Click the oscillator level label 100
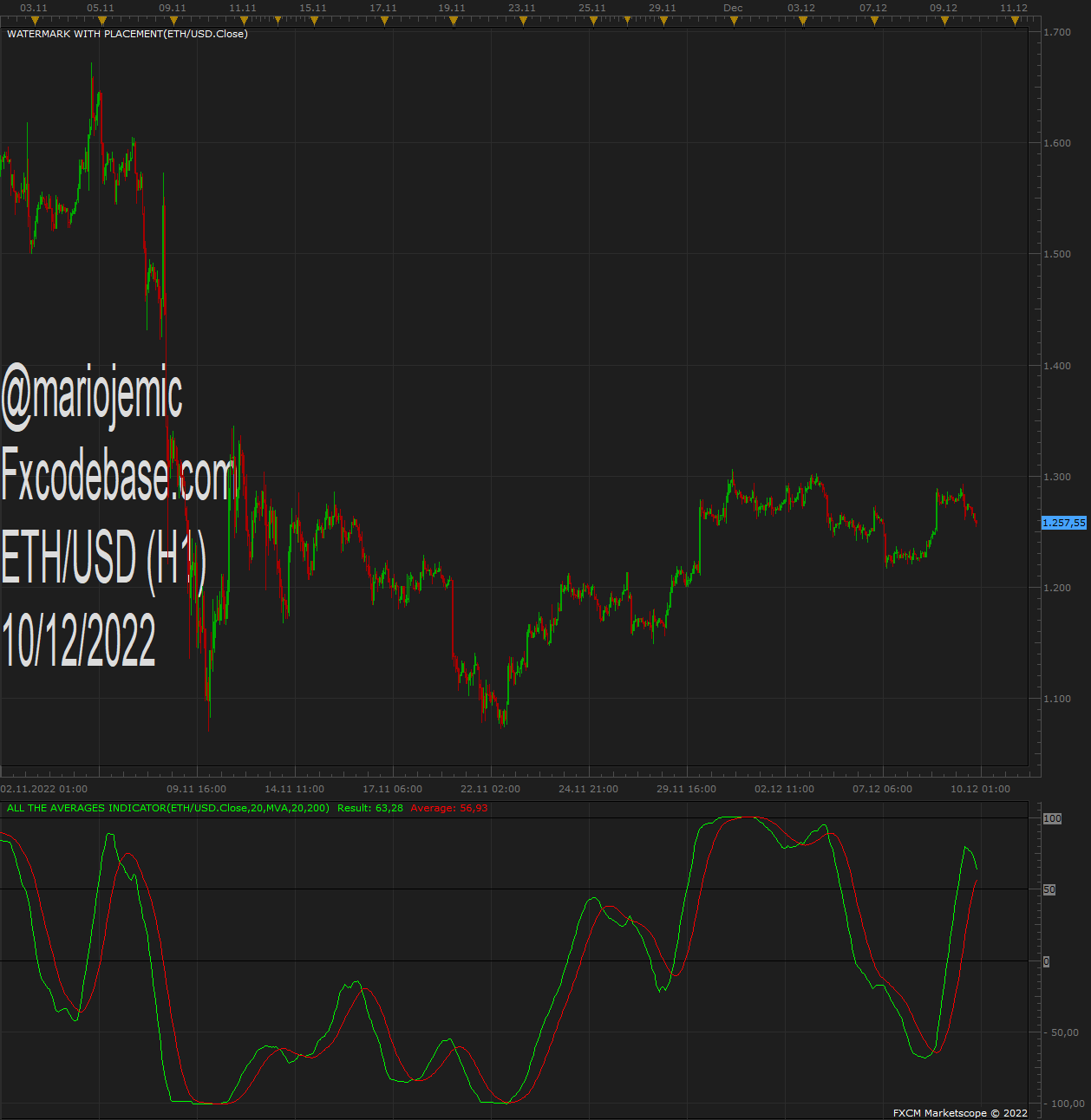Screen dimensions: 1091x1120 [x=1052, y=818]
